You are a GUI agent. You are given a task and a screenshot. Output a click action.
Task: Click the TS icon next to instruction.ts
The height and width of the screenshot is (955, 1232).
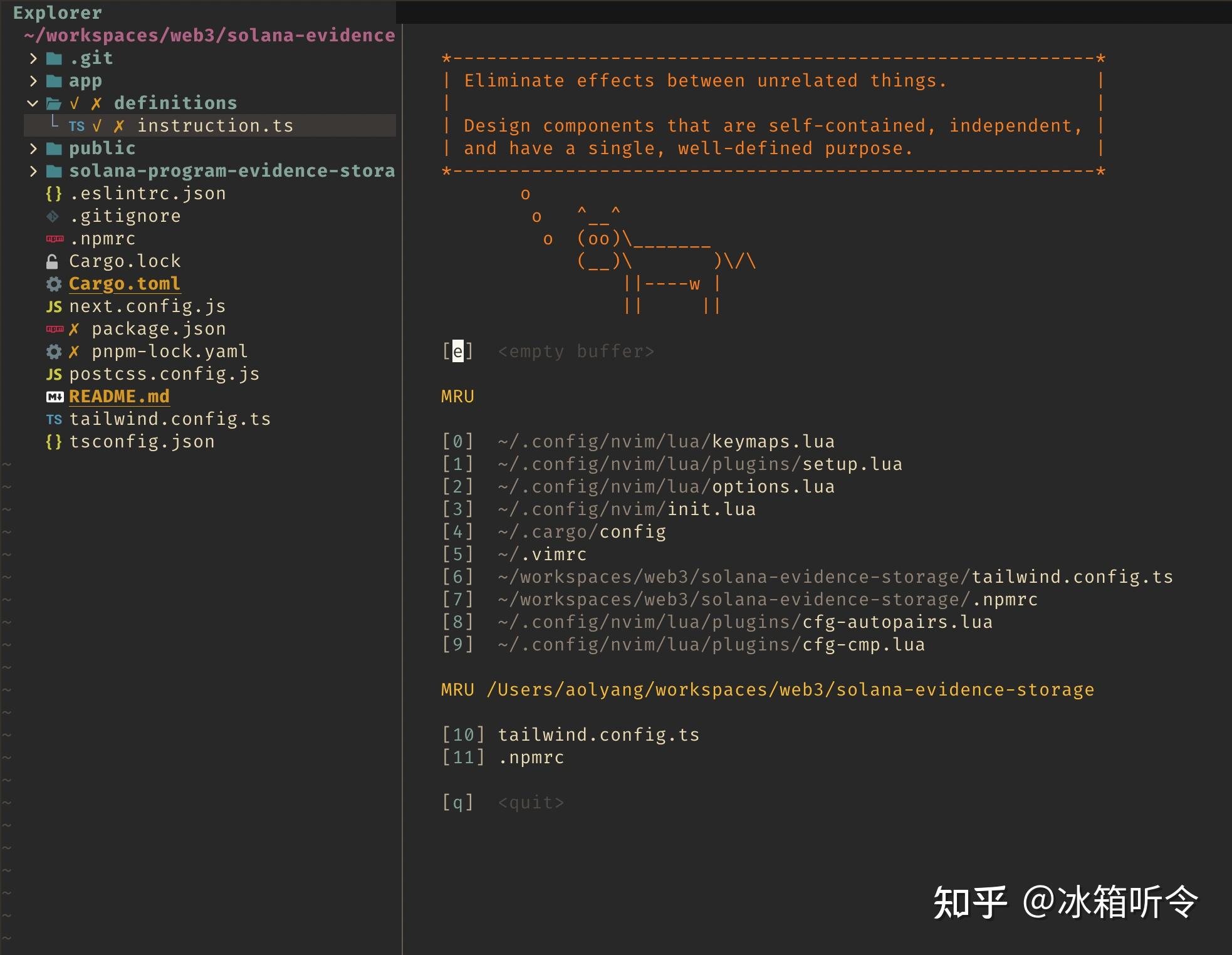coord(77,126)
